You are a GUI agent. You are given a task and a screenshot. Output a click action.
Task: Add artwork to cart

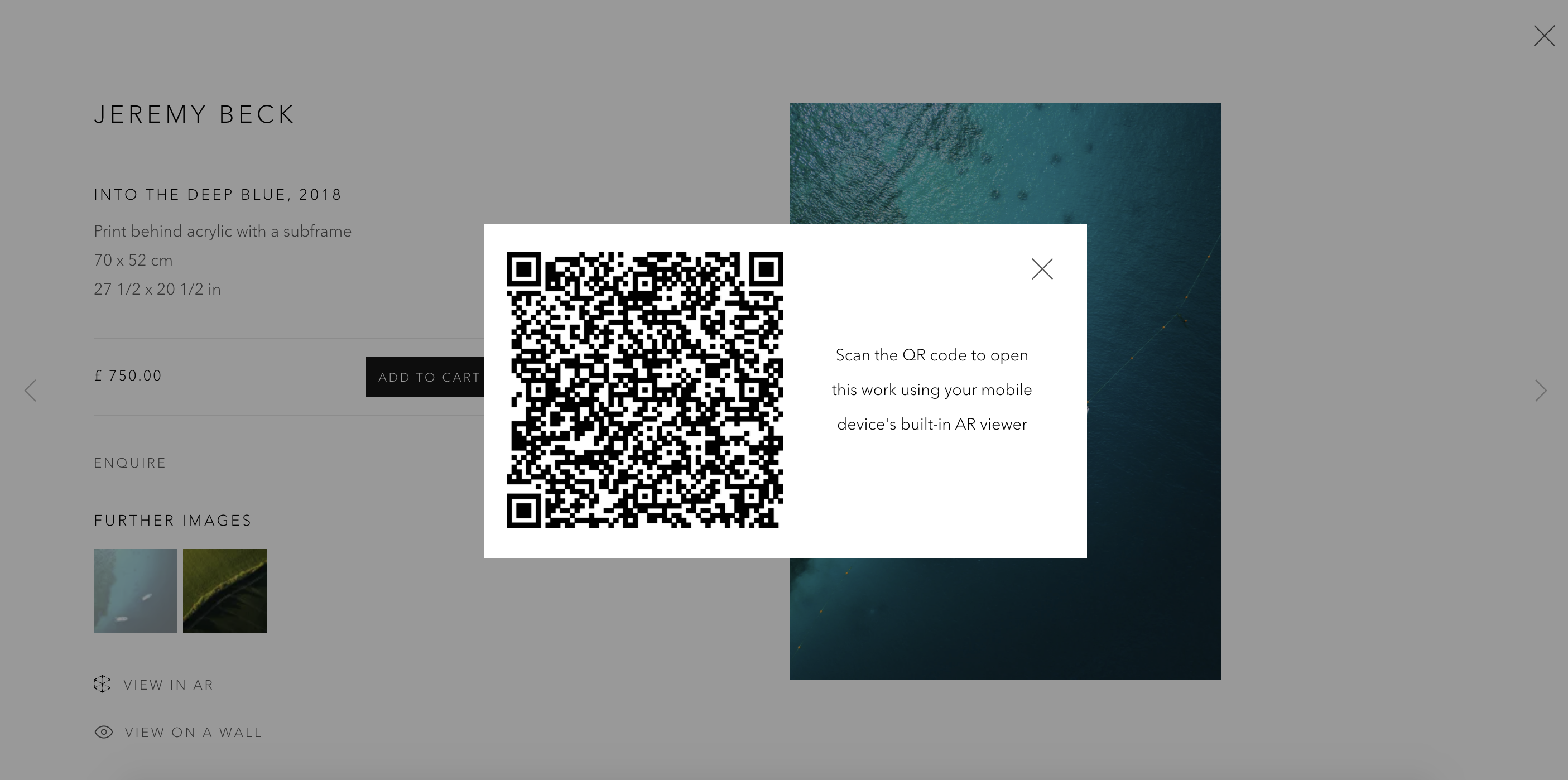pyautogui.click(x=425, y=377)
